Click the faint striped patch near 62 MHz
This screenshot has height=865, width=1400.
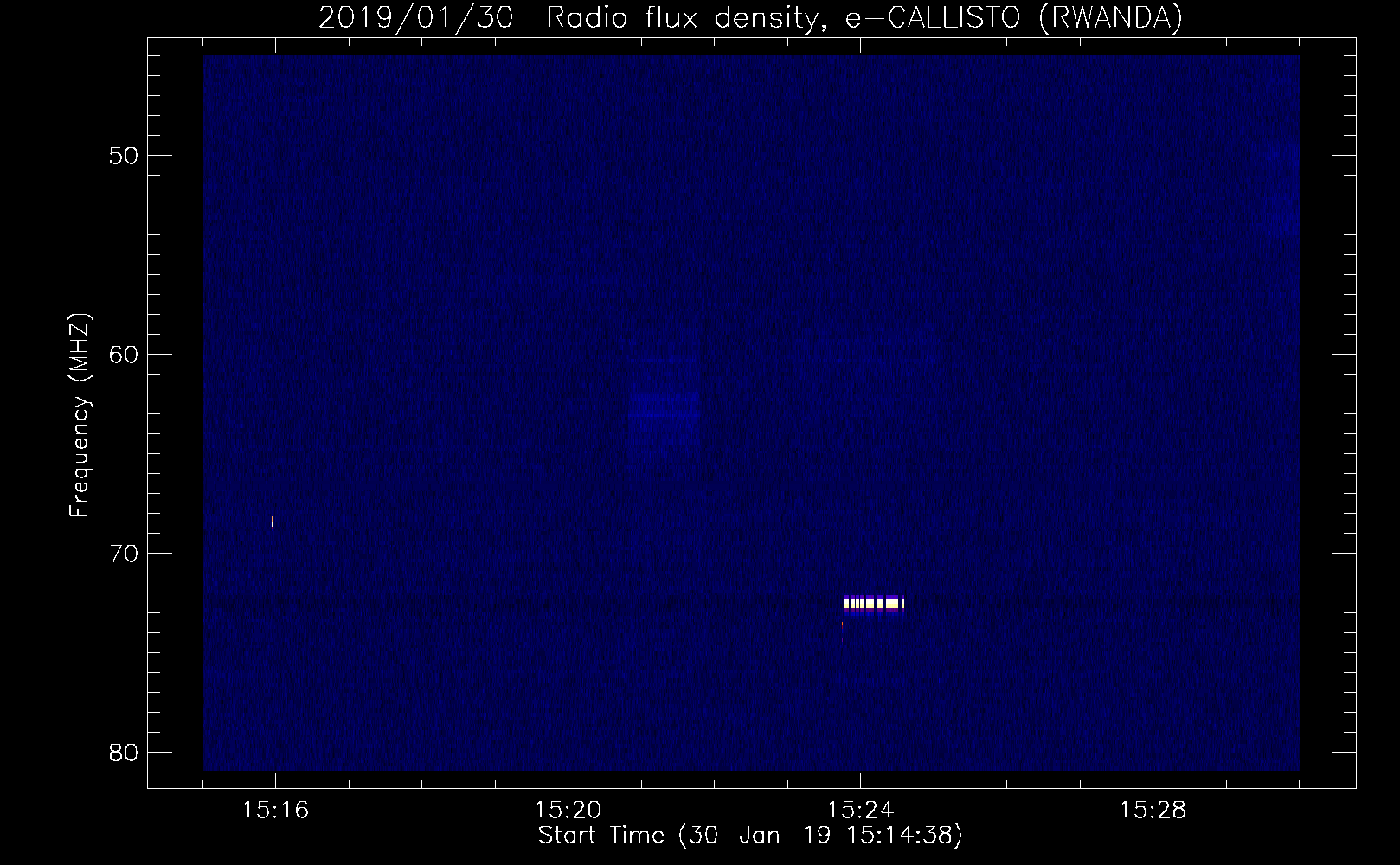(664, 404)
